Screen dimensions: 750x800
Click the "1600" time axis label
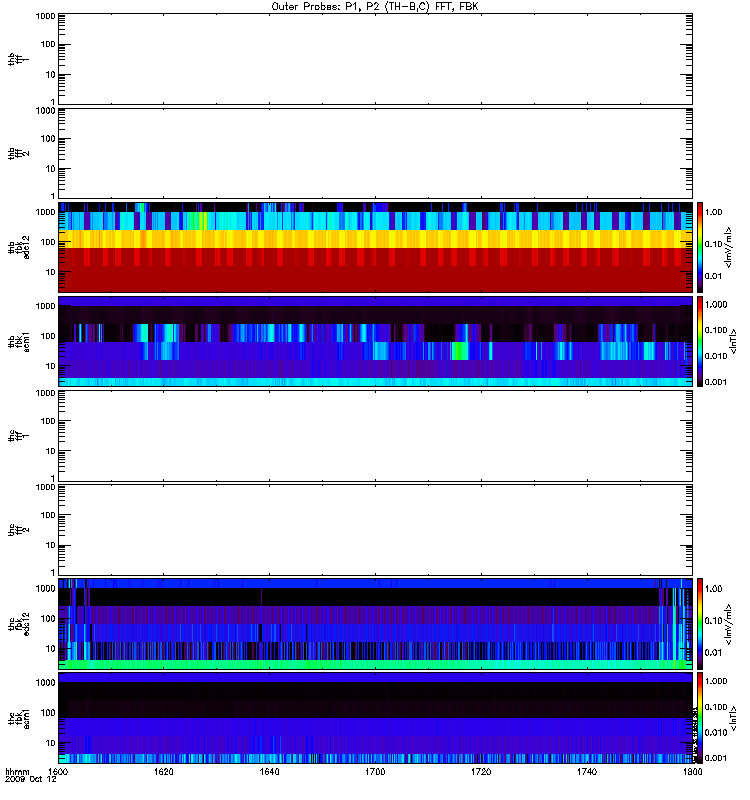[58, 771]
